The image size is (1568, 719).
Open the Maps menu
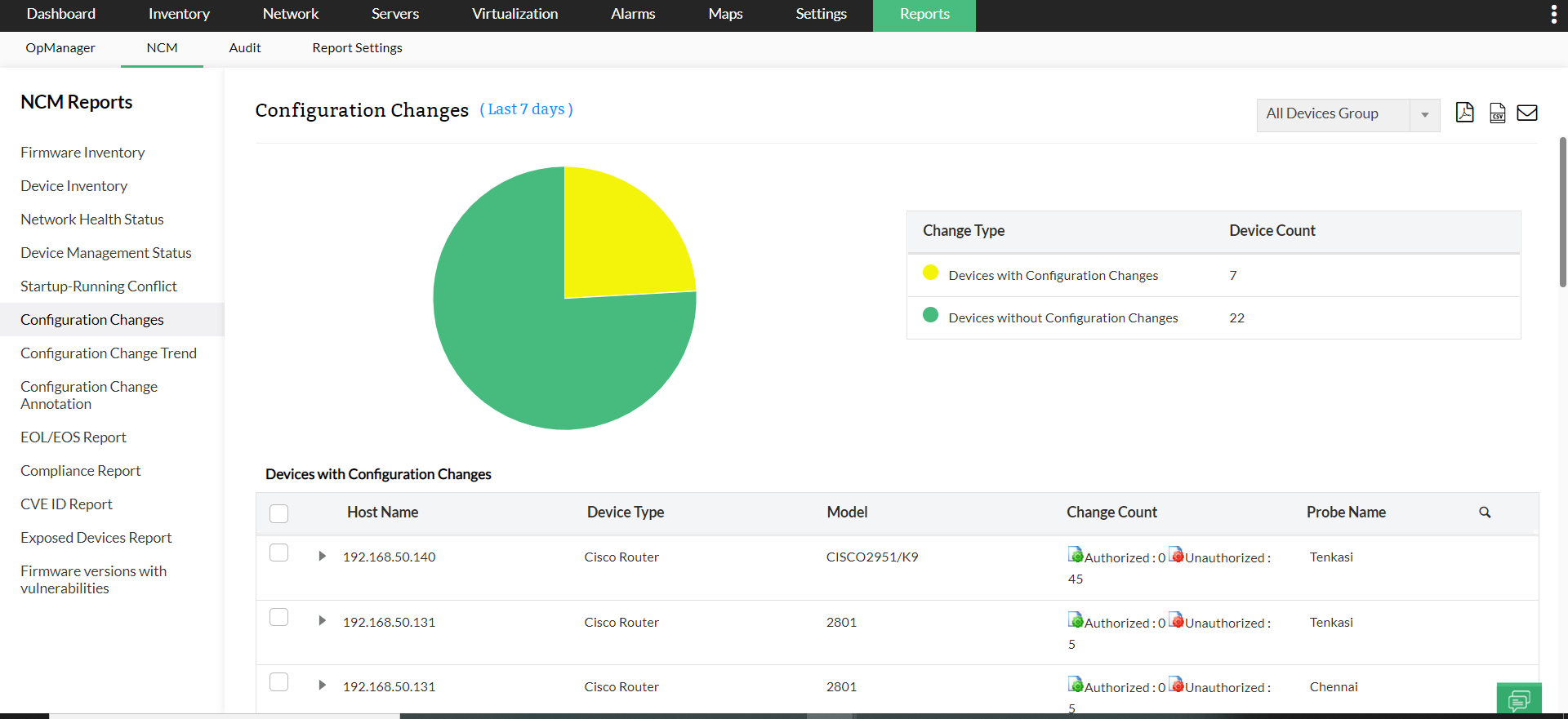point(725,14)
